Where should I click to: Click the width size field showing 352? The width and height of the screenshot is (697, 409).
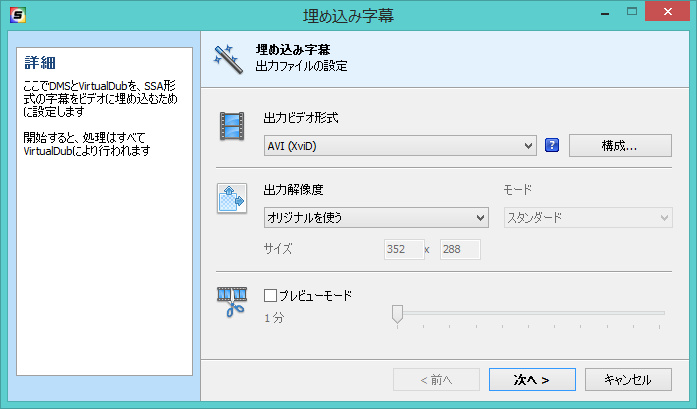click(403, 249)
